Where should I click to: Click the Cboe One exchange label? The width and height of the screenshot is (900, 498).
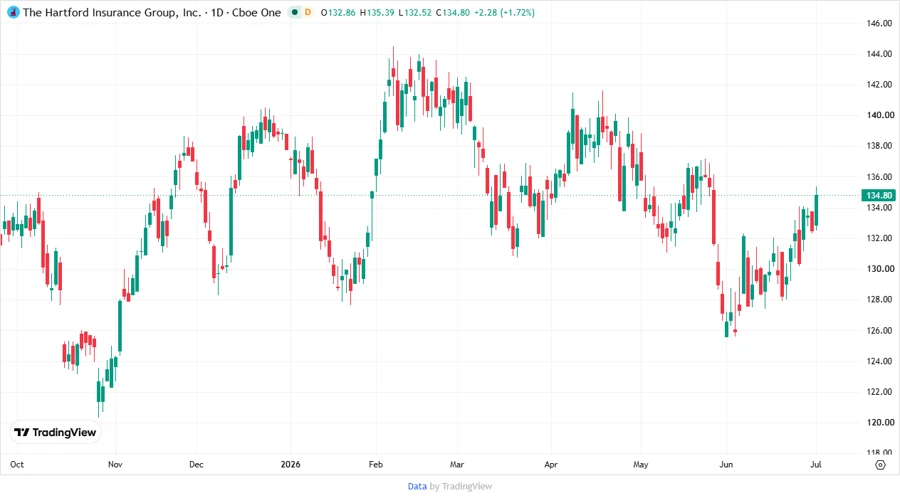pyautogui.click(x=257, y=12)
